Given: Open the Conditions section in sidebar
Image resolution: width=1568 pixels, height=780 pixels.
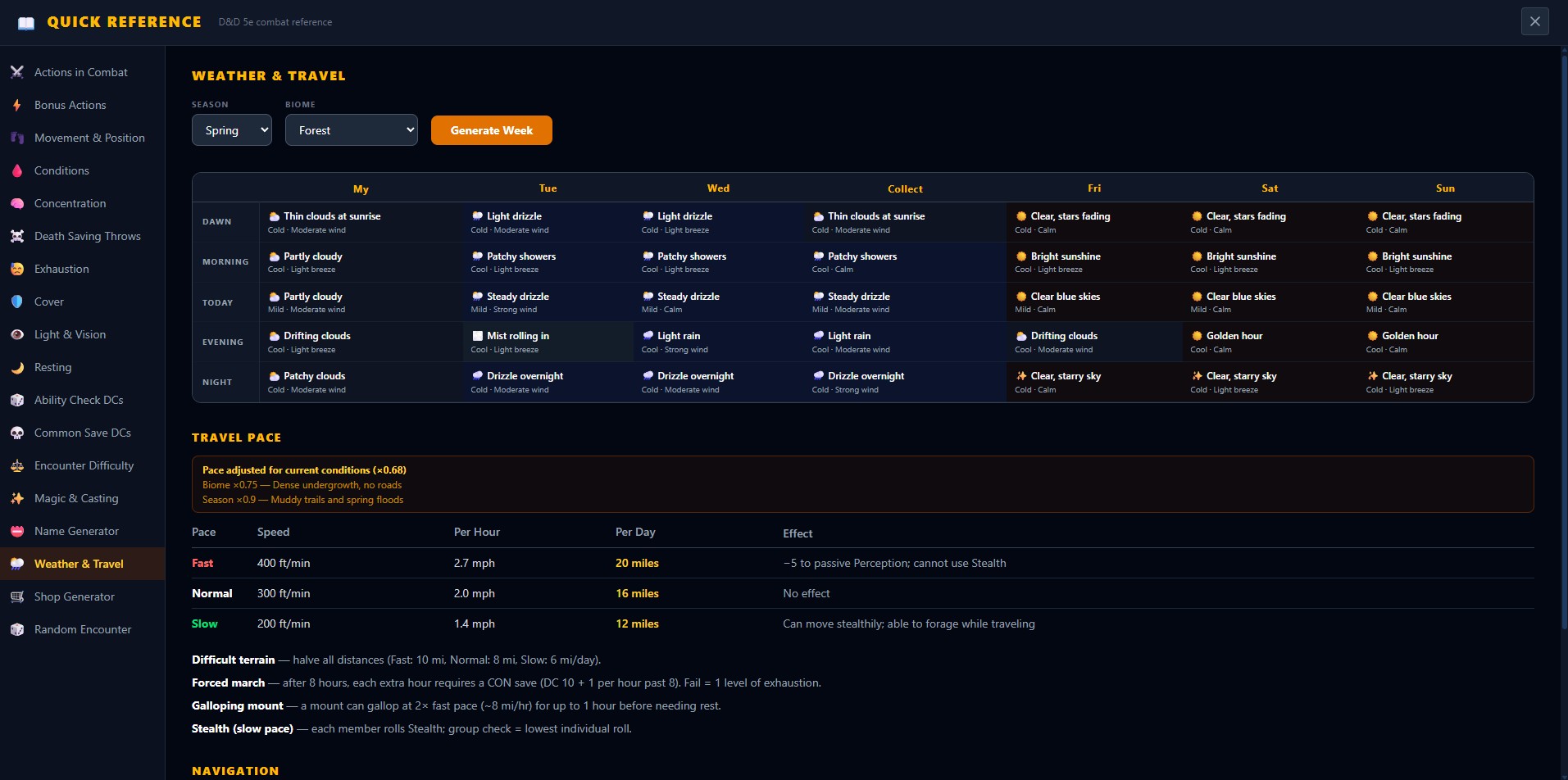Looking at the screenshot, I should coord(61,170).
